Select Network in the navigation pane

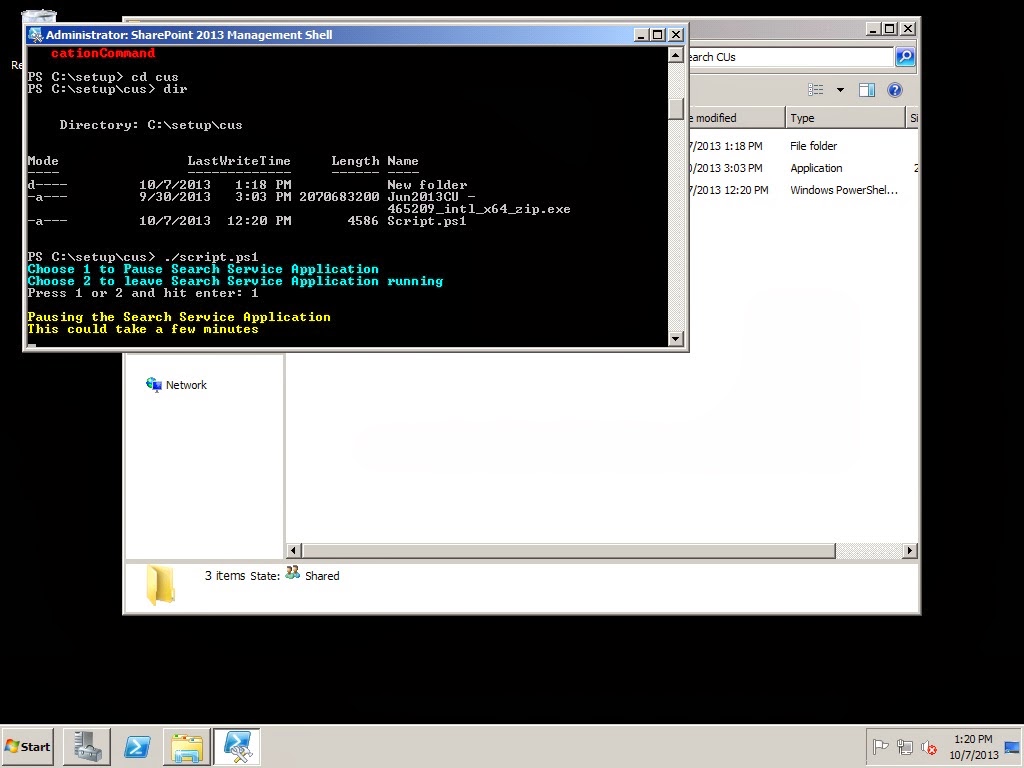(x=186, y=385)
